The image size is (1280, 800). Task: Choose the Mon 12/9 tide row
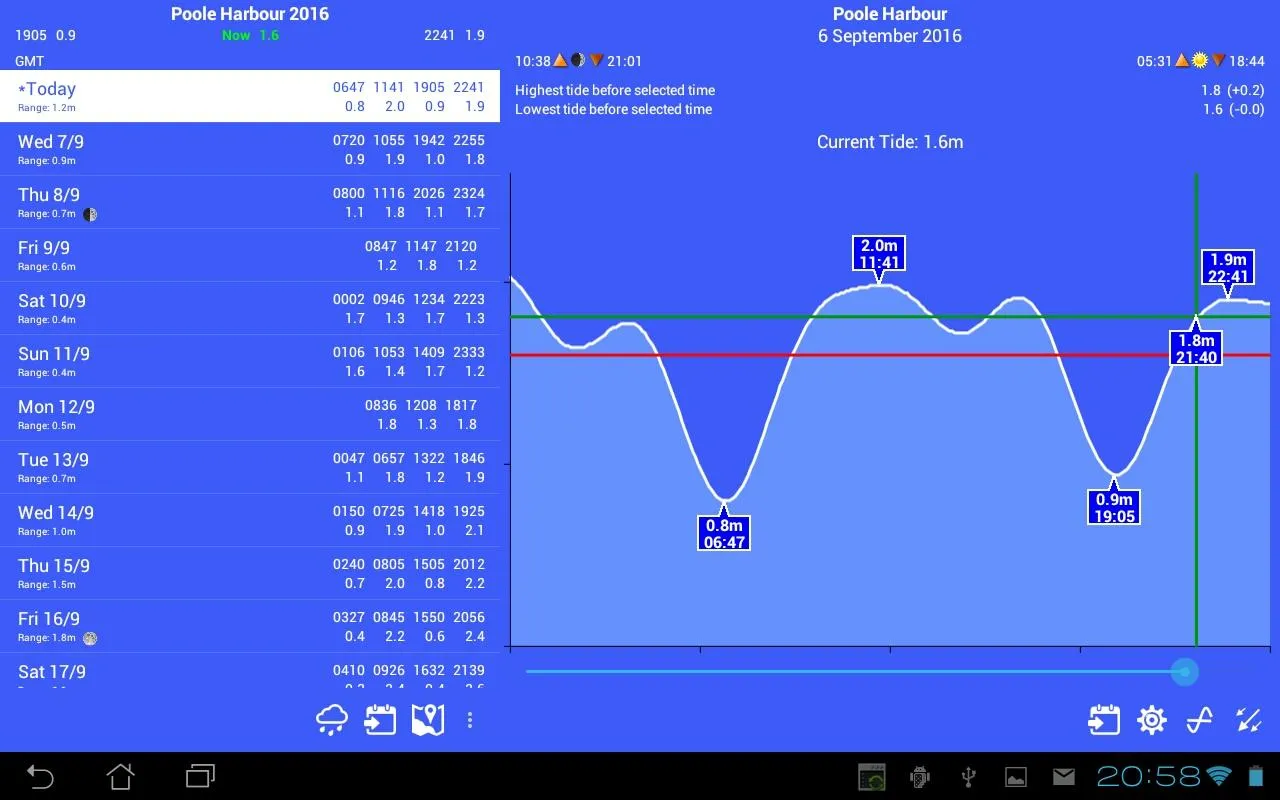250,414
